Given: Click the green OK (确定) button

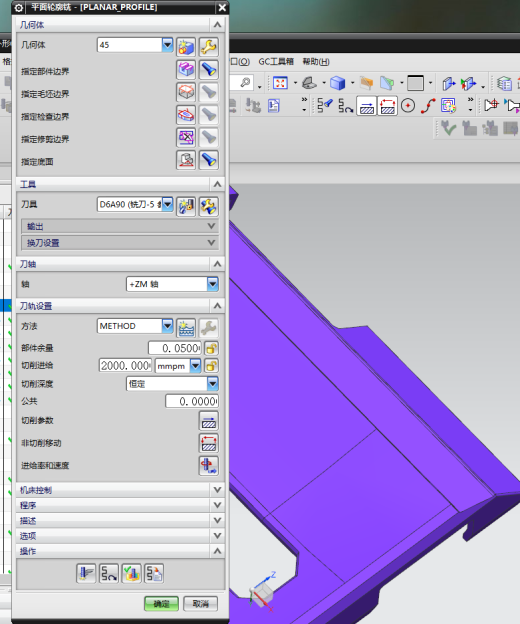Looking at the screenshot, I should click(161, 604).
